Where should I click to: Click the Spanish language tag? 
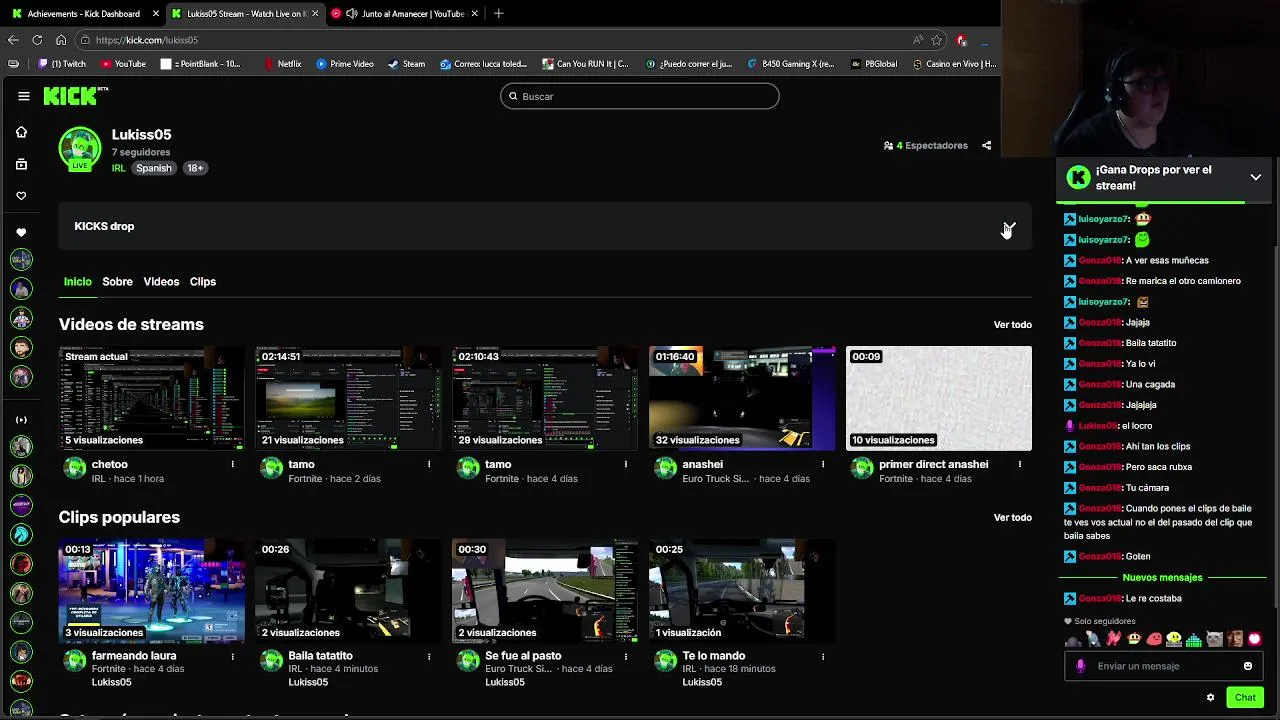pyautogui.click(x=154, y=168)
